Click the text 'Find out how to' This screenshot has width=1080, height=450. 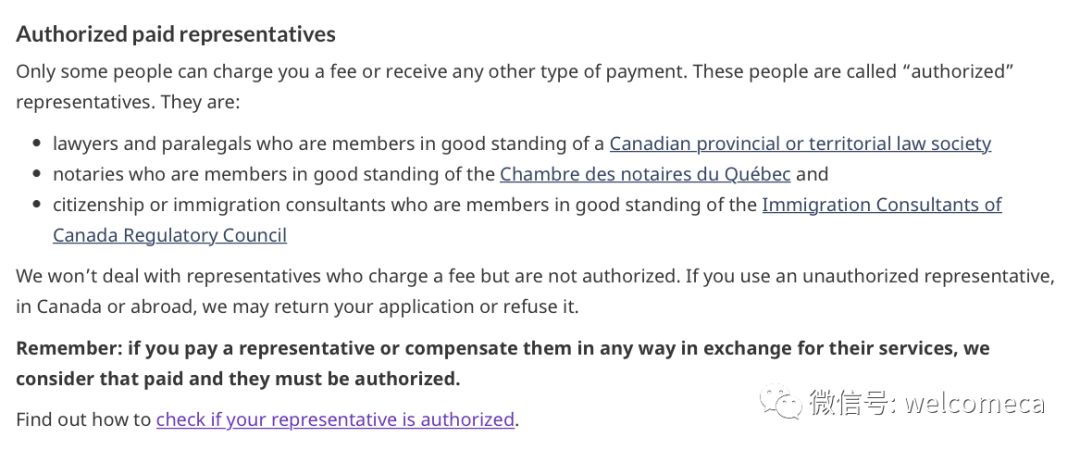point(83,420)
